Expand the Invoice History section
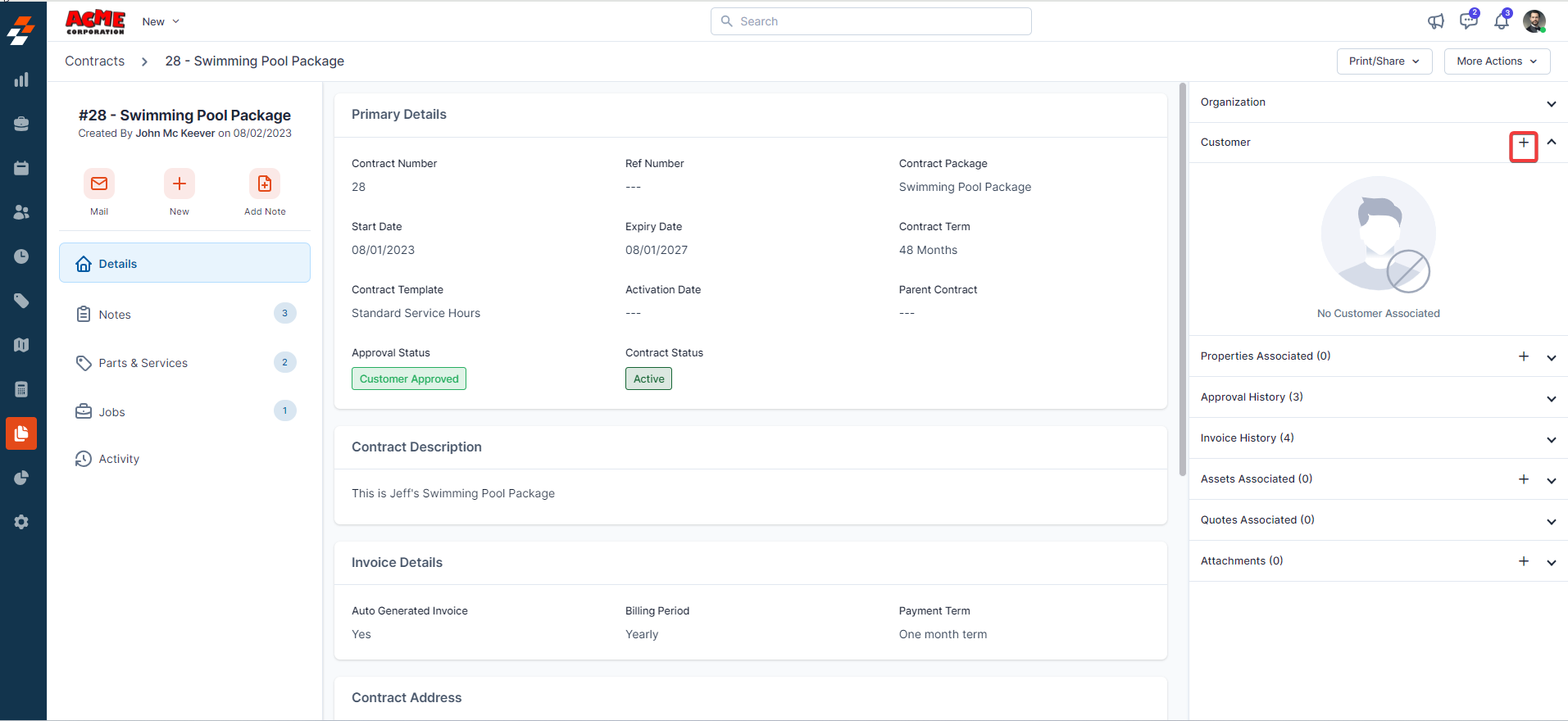 [1551, 439]
